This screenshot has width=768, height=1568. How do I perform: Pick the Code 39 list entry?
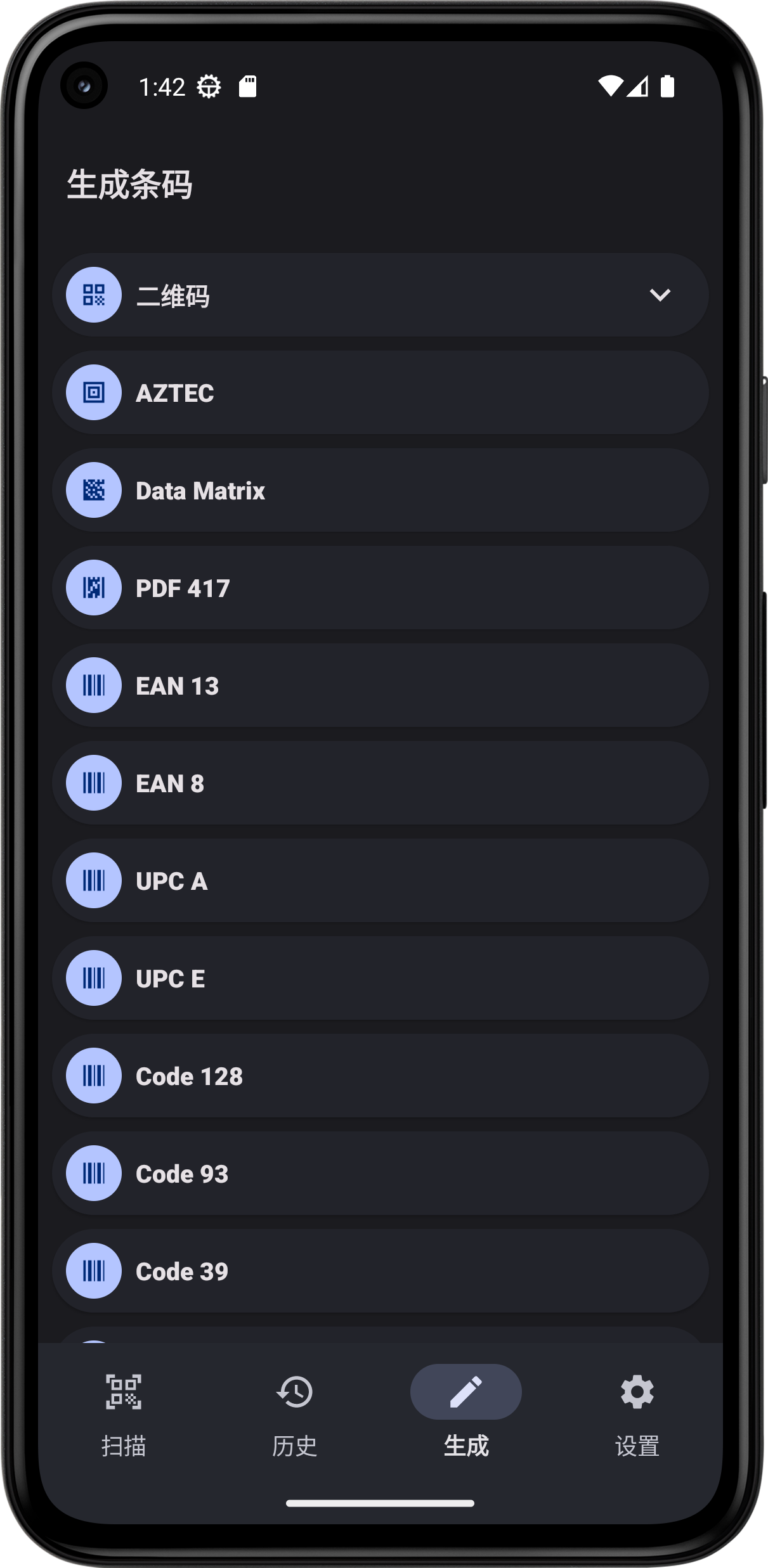click(381, 1271)
